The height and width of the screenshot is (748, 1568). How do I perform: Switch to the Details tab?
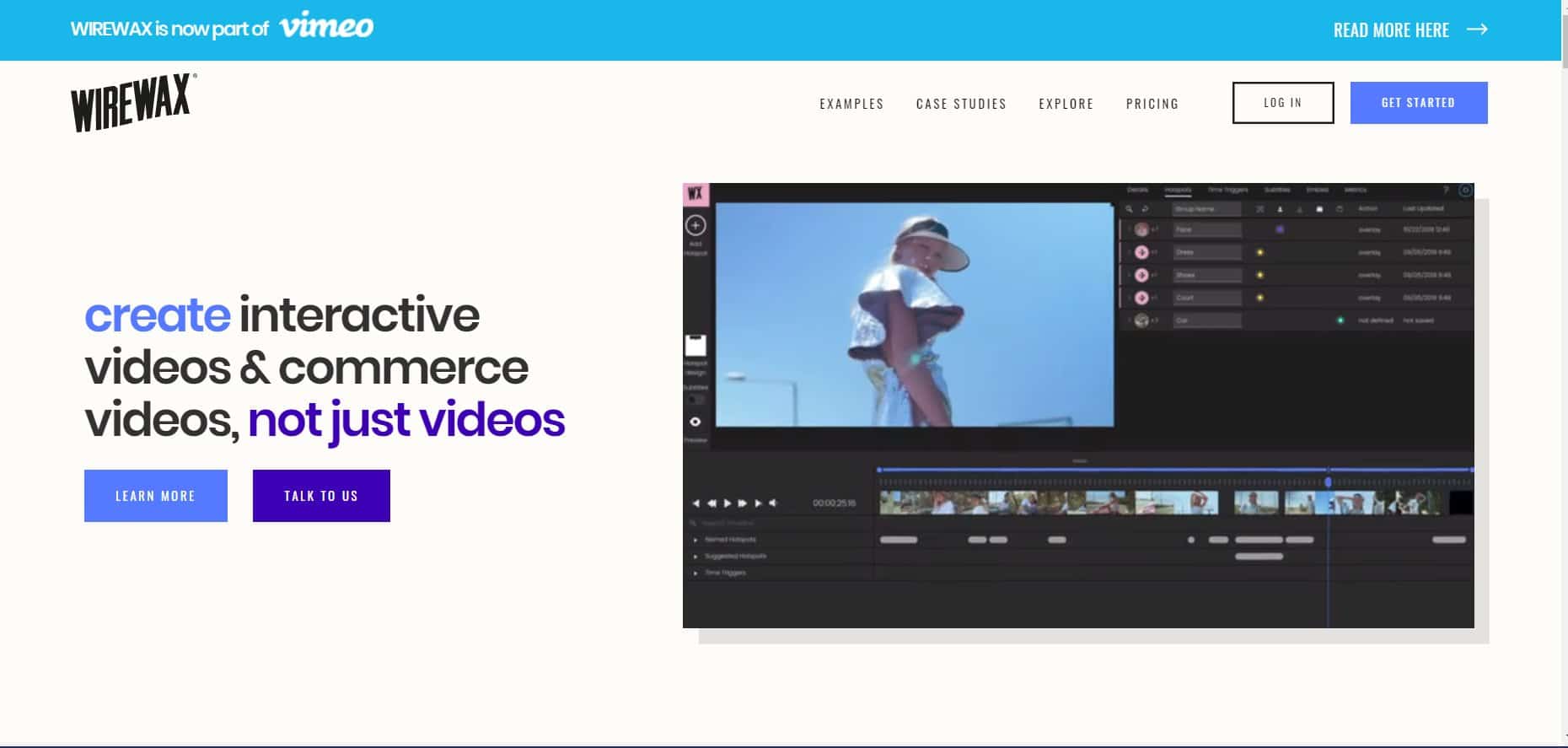(x=1137, y=190)
